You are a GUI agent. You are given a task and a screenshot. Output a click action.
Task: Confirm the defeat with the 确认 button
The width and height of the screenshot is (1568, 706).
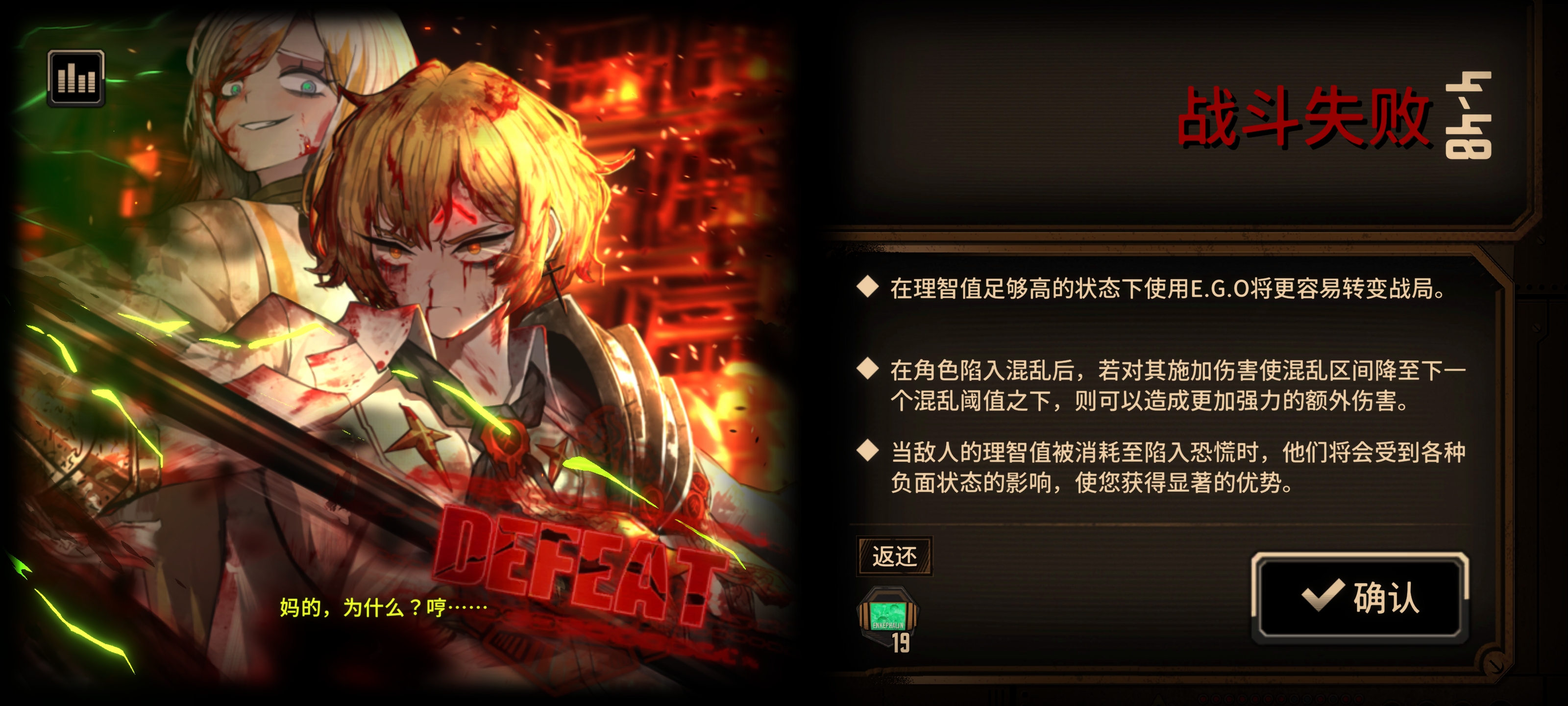point(1360,597)
